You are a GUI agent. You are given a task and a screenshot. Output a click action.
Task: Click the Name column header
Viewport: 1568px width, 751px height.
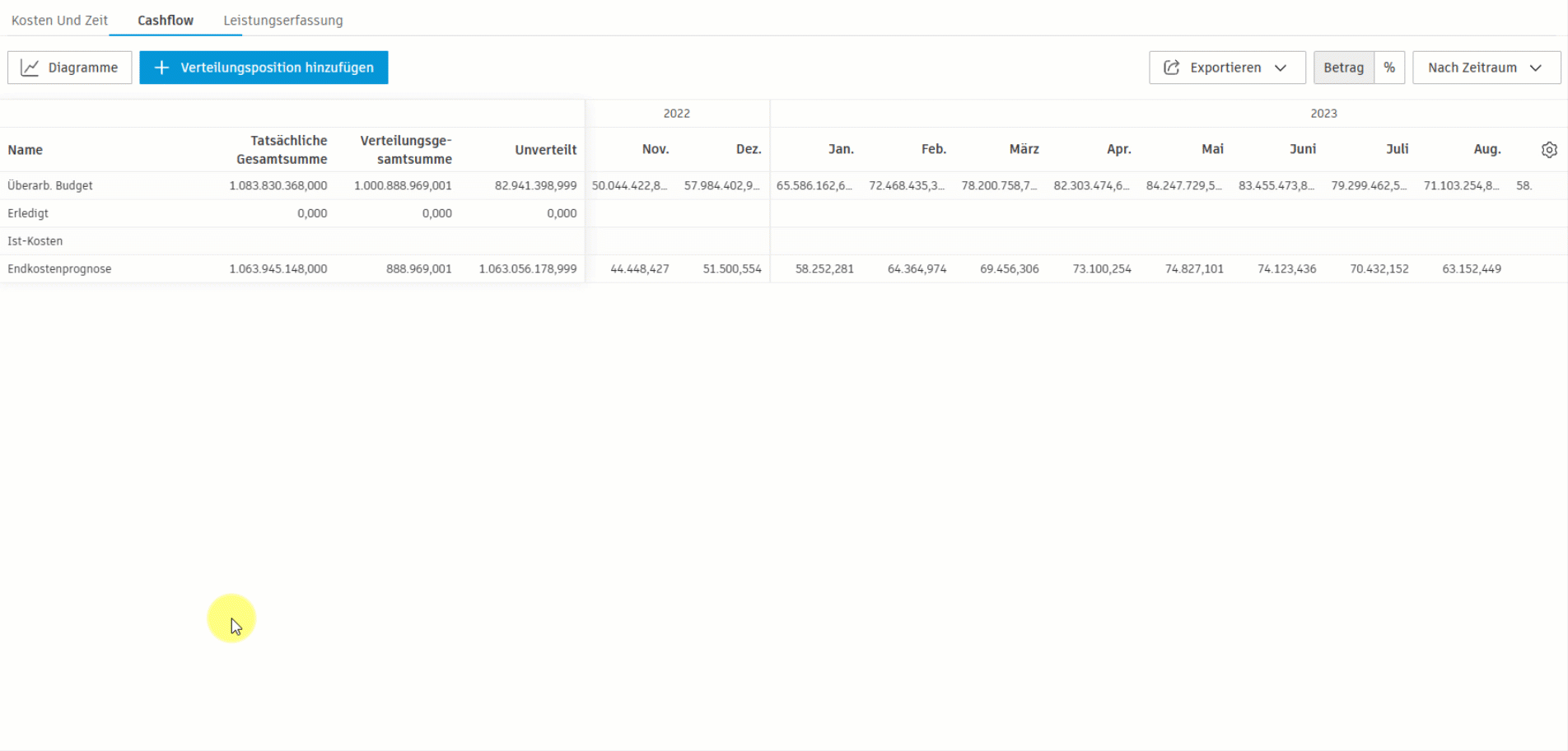(26, 150)
